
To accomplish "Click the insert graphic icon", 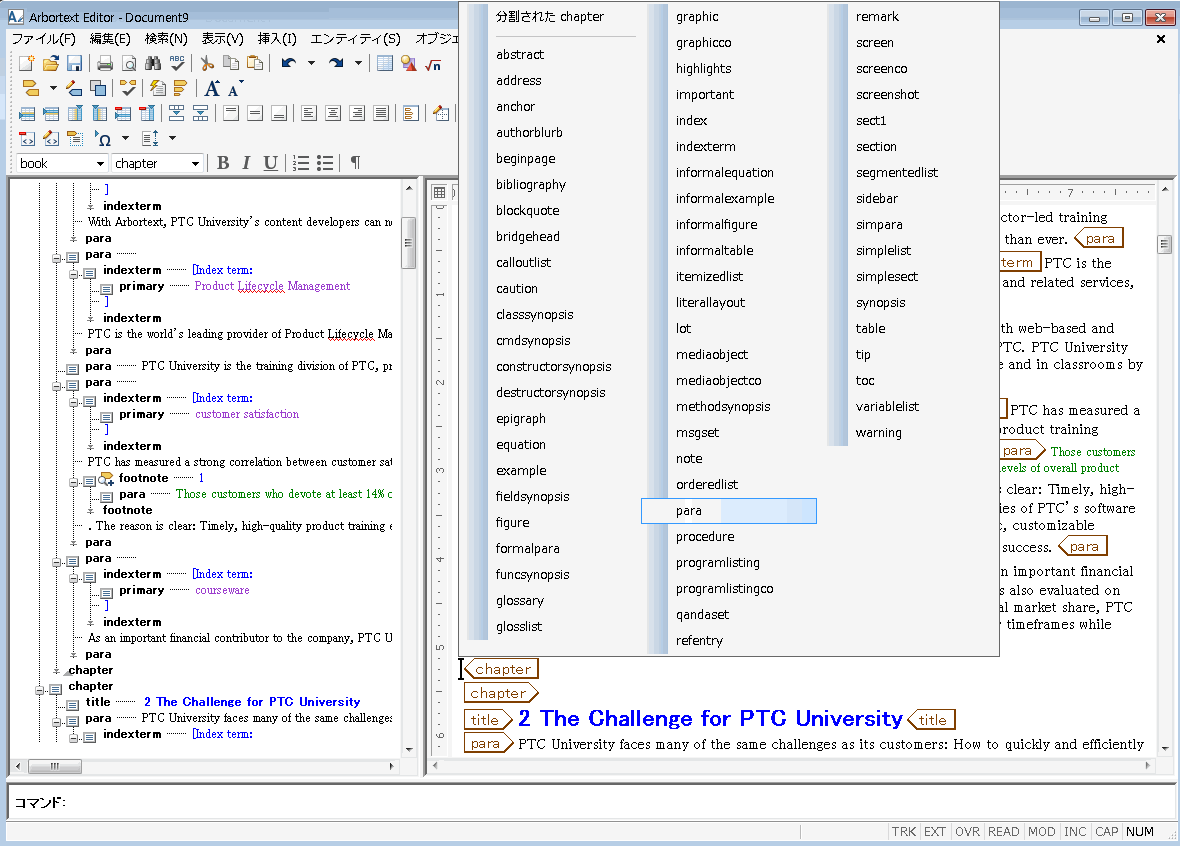I will (x=409, y=63).
